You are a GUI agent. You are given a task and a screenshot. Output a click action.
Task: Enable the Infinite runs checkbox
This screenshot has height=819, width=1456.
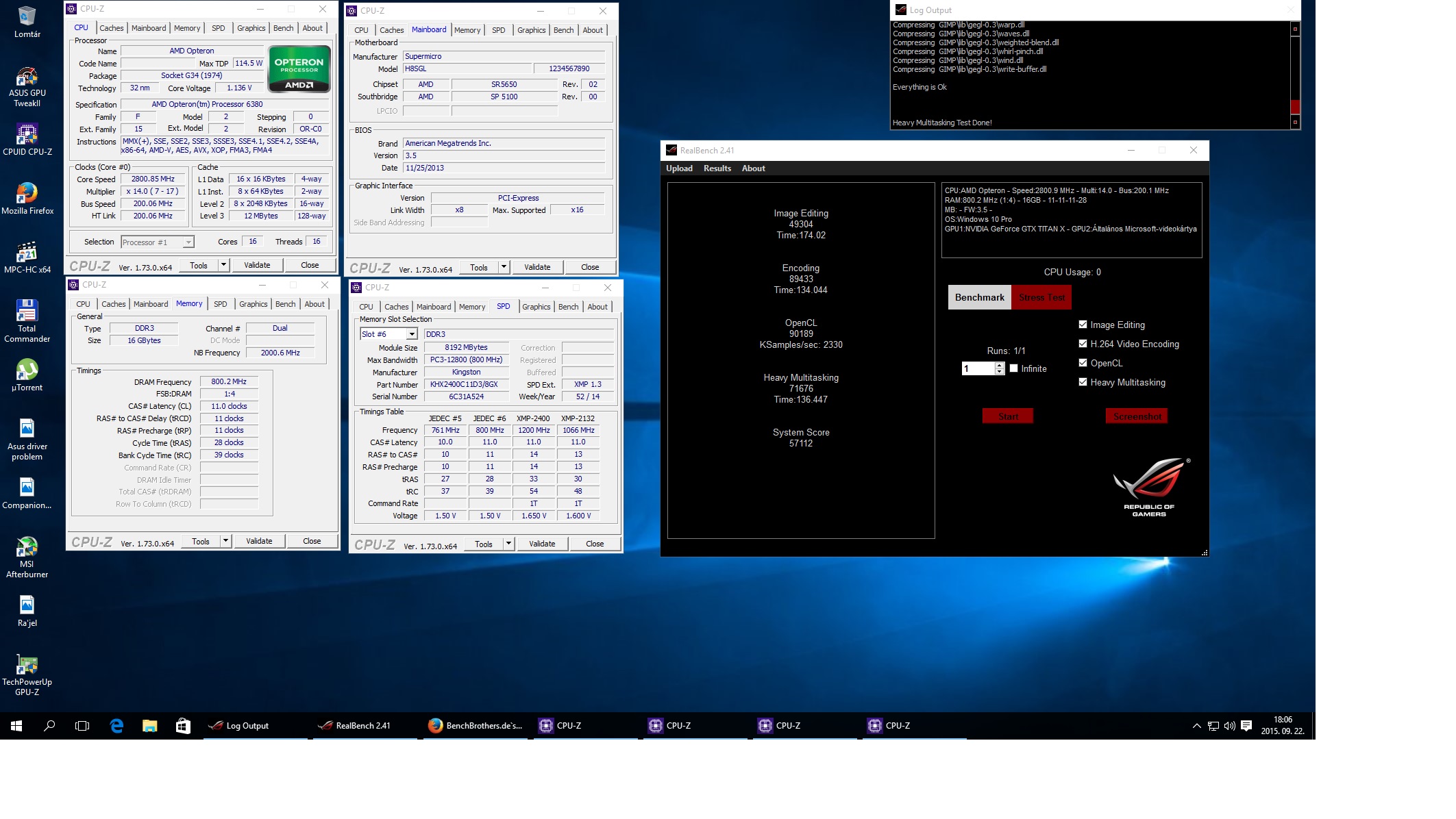coord(1013,368)
